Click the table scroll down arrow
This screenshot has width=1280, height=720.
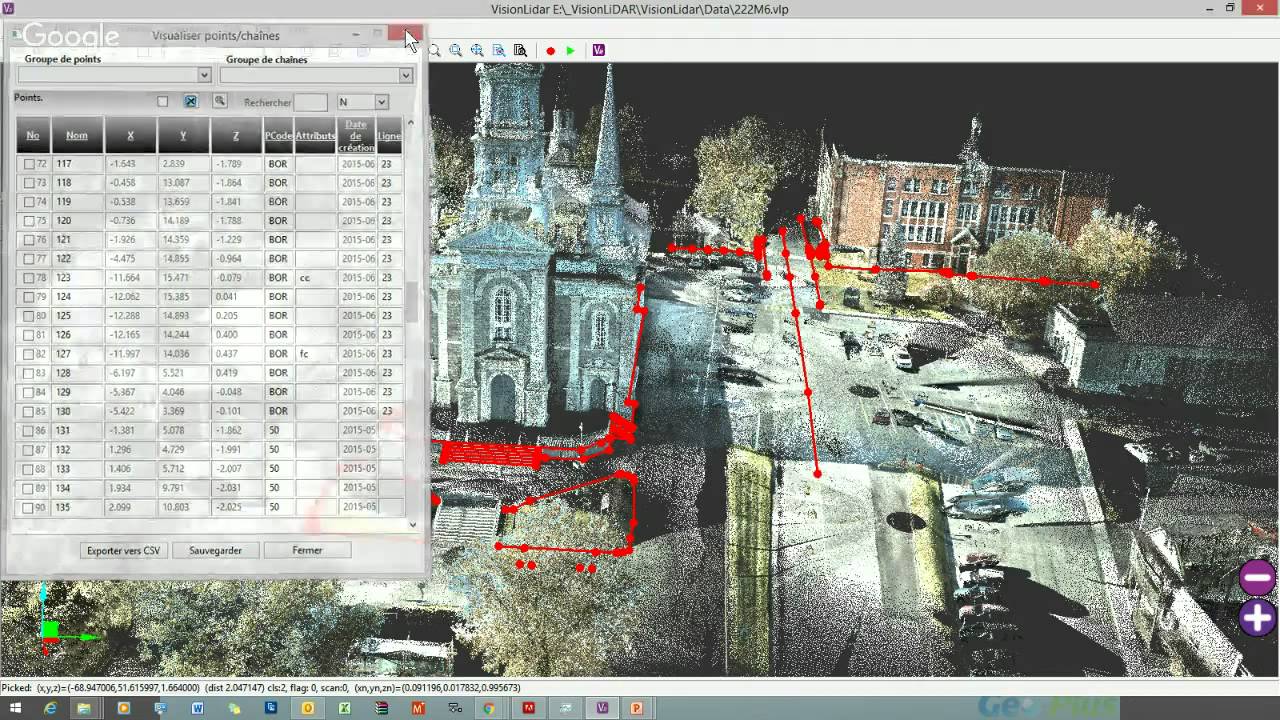412,524
